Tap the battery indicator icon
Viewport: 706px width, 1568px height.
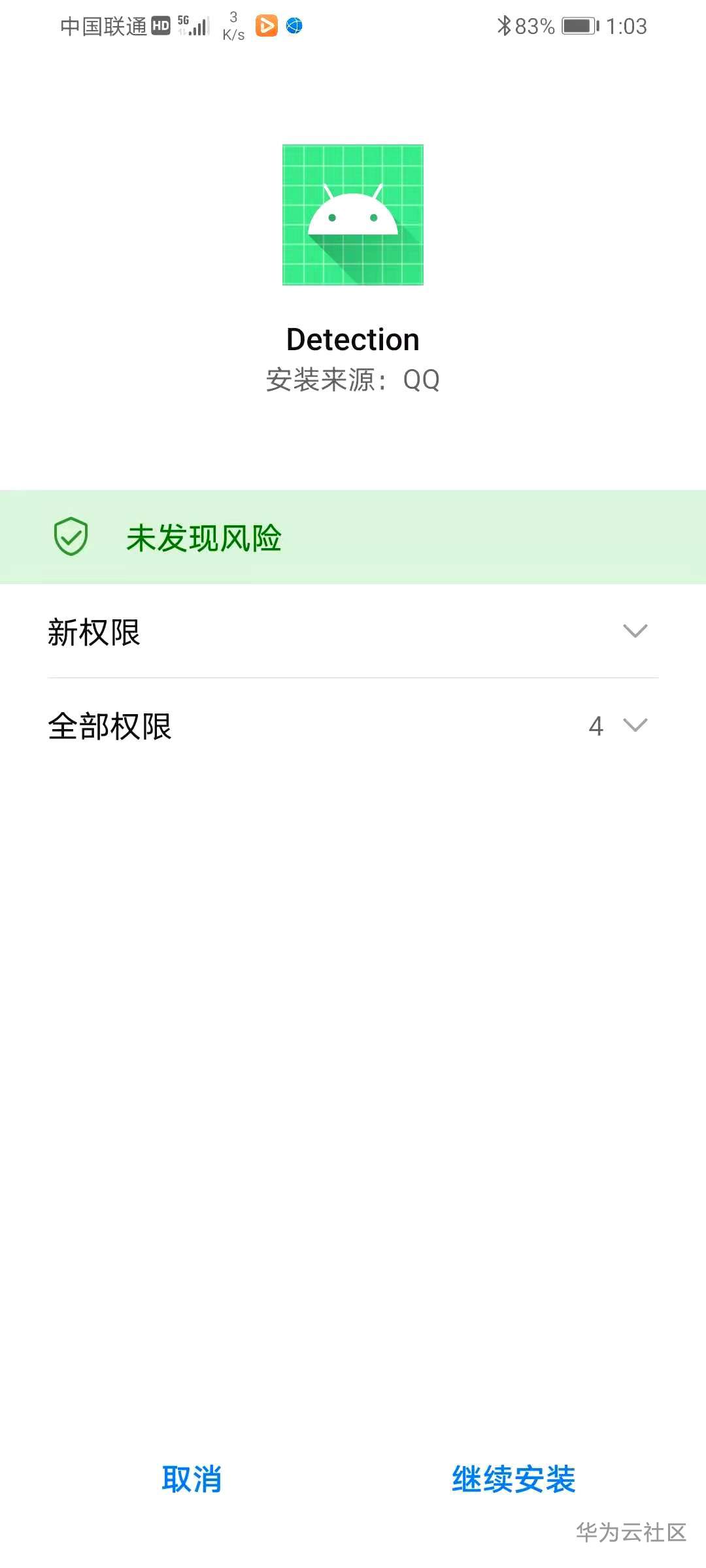pos(580,26)
